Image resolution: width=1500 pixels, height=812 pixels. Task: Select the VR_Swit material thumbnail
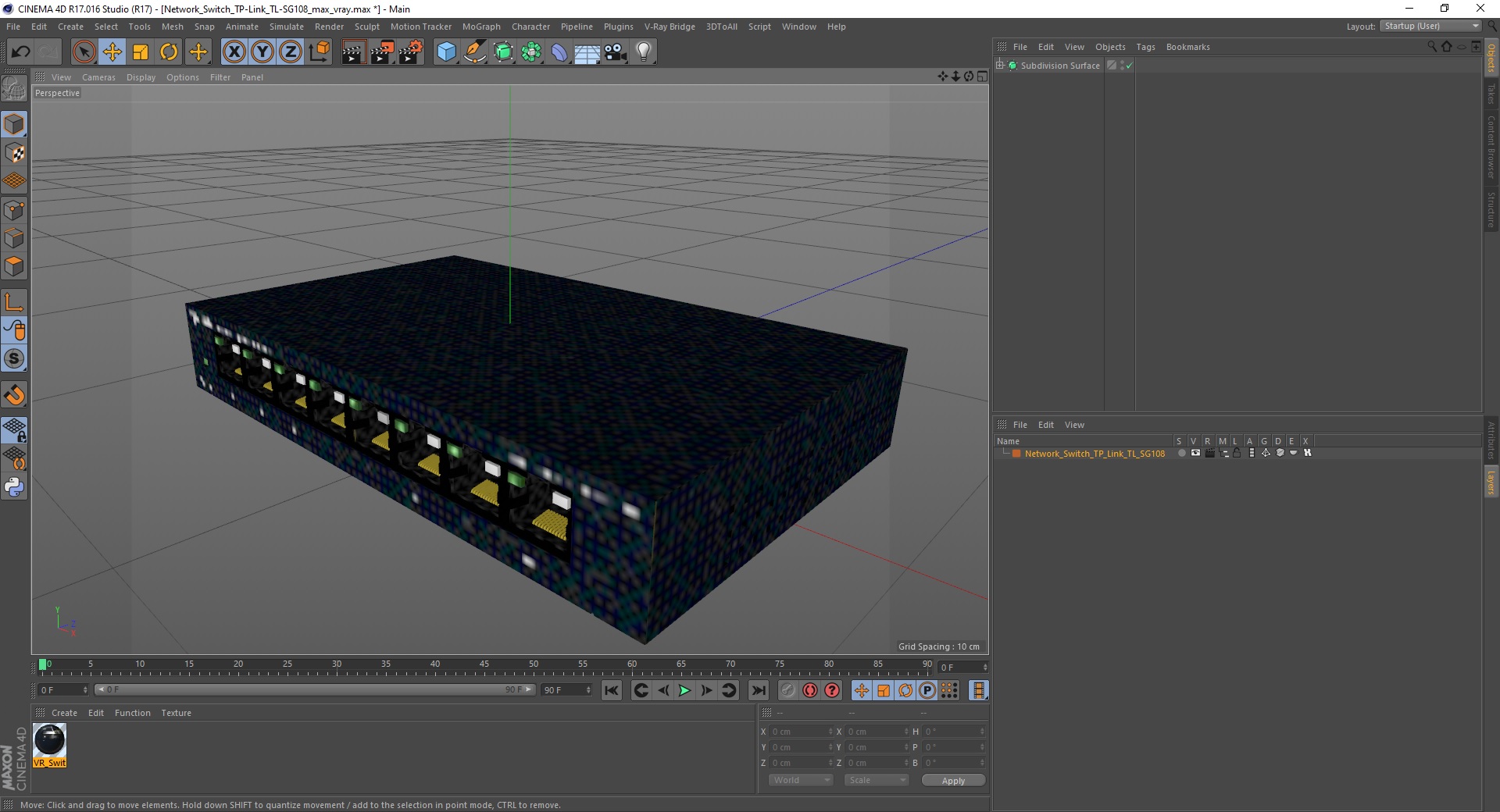point(50,745)
